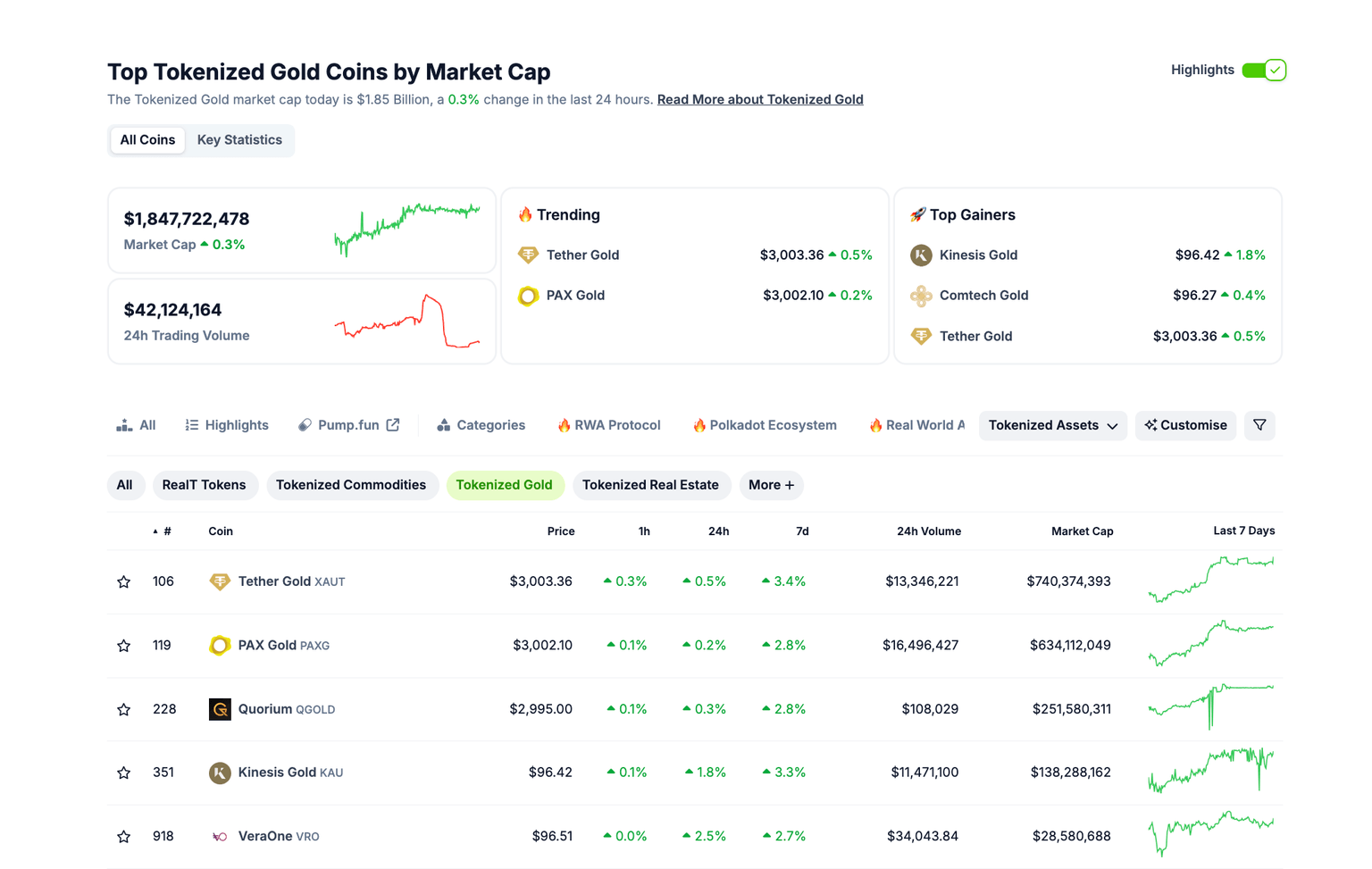This screenshot has width=1372, height=869.
Task: Open the Market Cap sparkline chart
Action: (406, 230)
